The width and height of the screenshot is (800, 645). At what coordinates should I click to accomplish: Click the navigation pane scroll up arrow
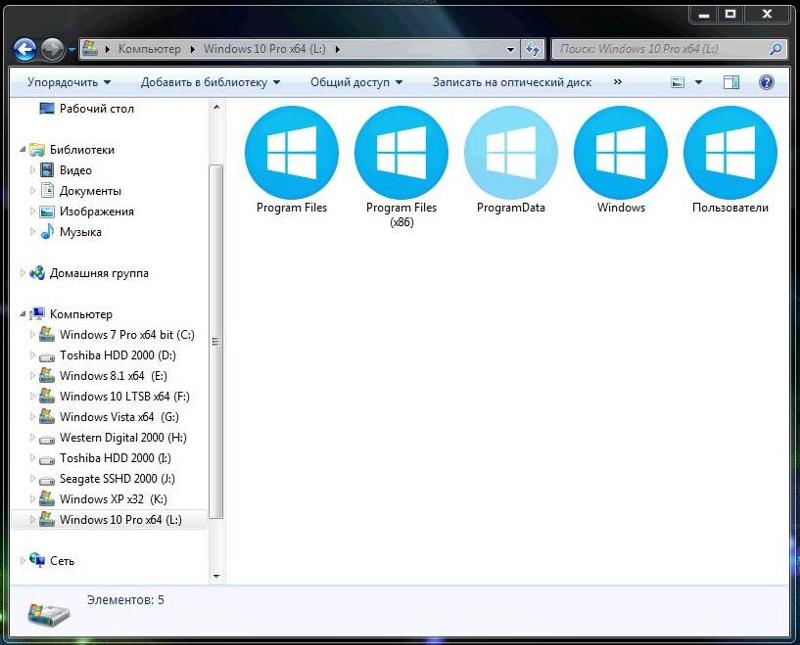pos(216,107)
